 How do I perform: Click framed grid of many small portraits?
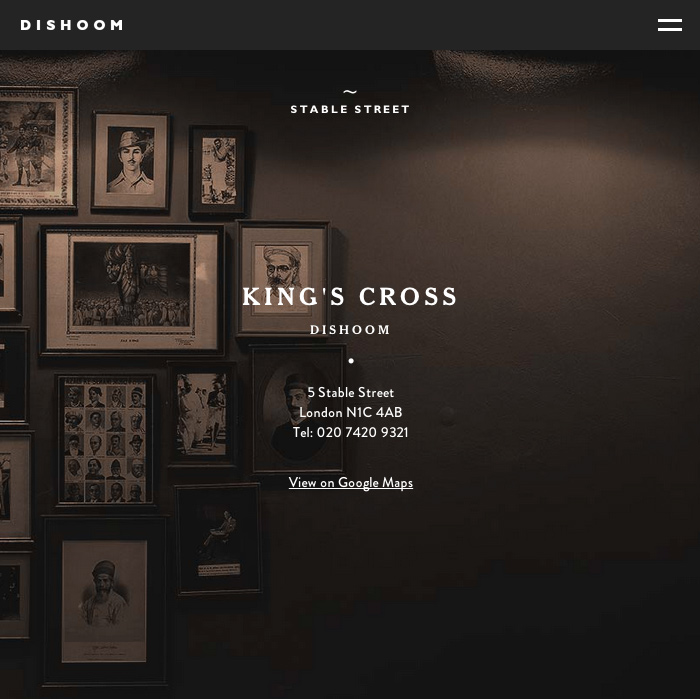(x=105, y=441)
